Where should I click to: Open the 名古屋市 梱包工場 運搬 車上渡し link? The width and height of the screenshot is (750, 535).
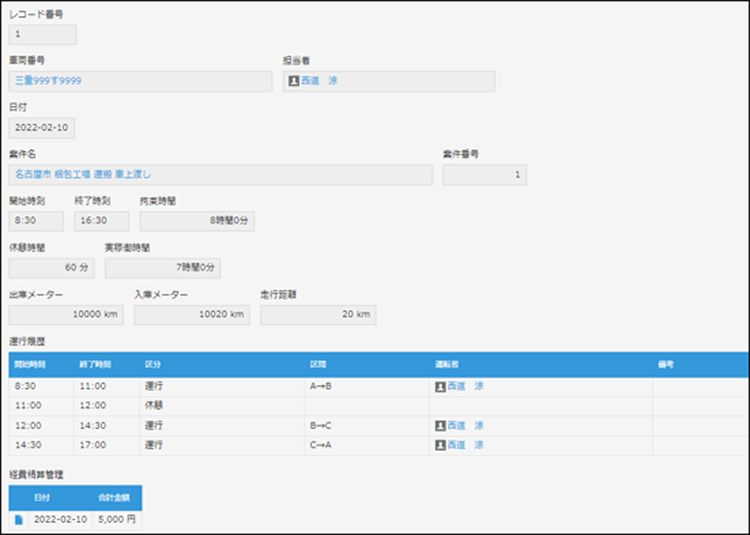click(x=83, y=174)
